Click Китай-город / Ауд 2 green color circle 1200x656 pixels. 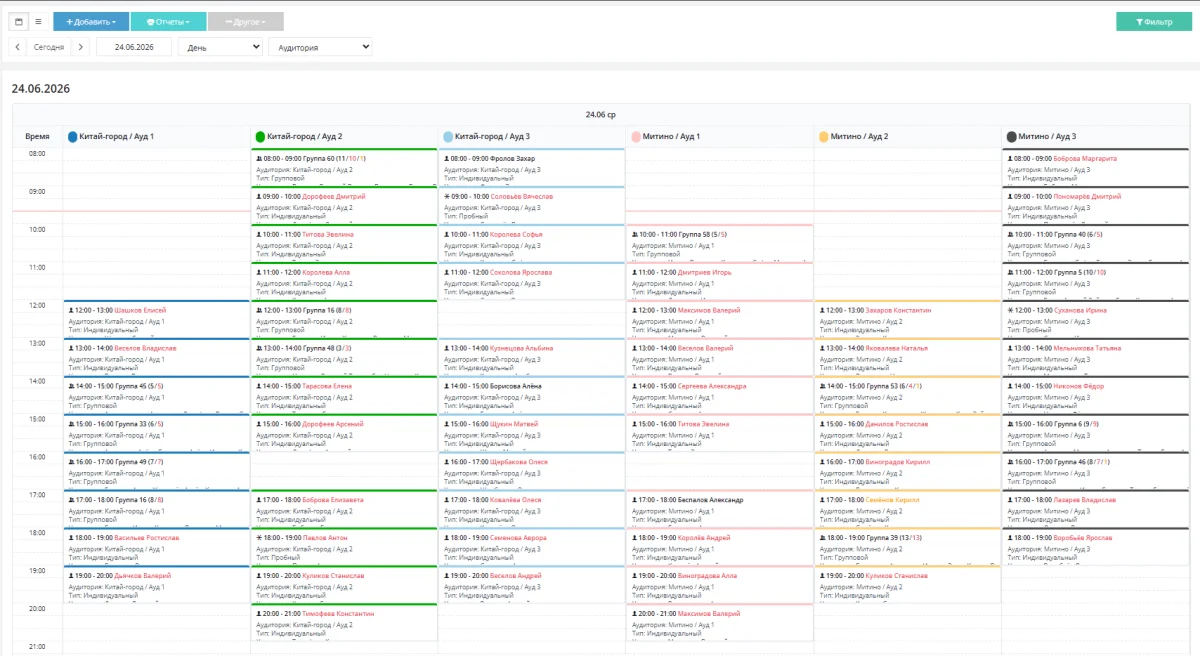pos(261,136)
